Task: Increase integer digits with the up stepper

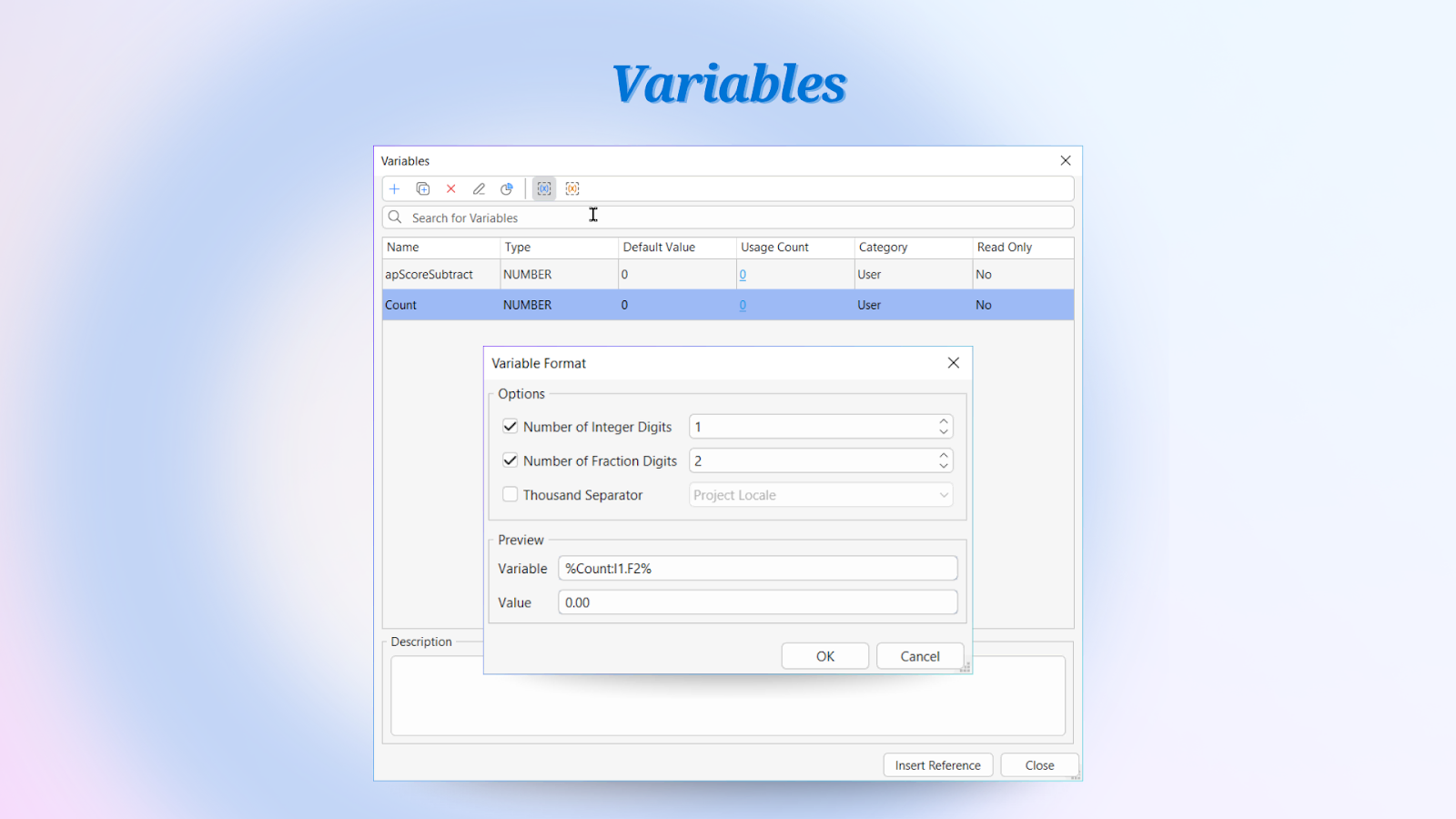Action: [x=944, y=421]
